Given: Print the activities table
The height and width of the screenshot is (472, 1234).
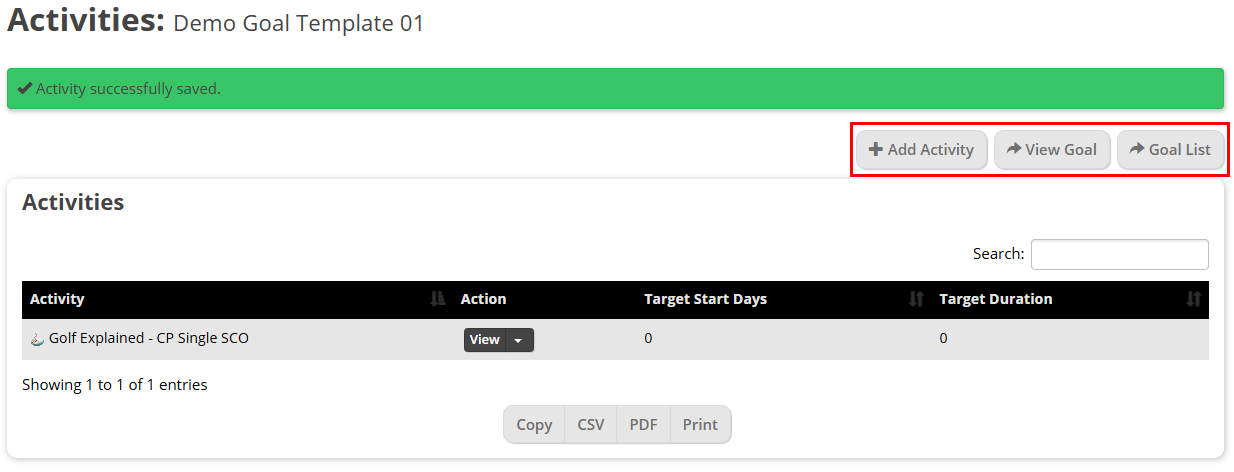Looking at the screenshot, I should click(701, 424).
